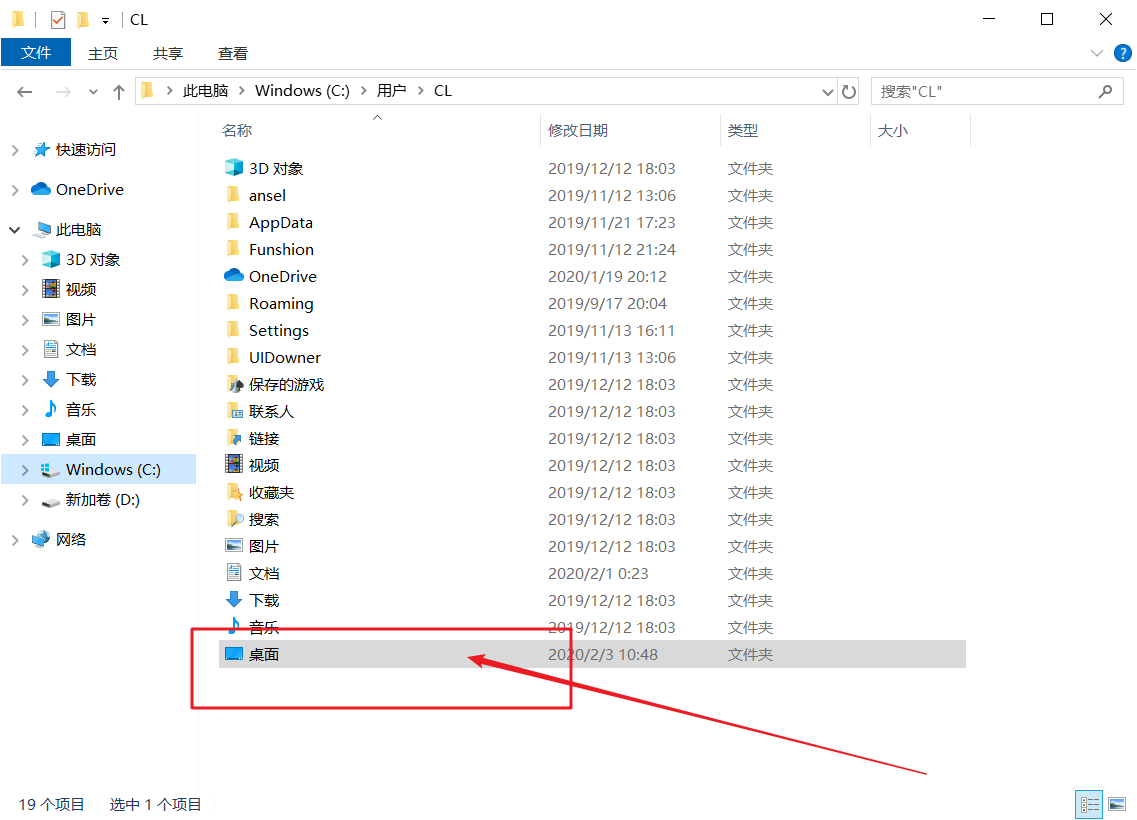Collapse the ribbon with the chevron near Help

1097,53
